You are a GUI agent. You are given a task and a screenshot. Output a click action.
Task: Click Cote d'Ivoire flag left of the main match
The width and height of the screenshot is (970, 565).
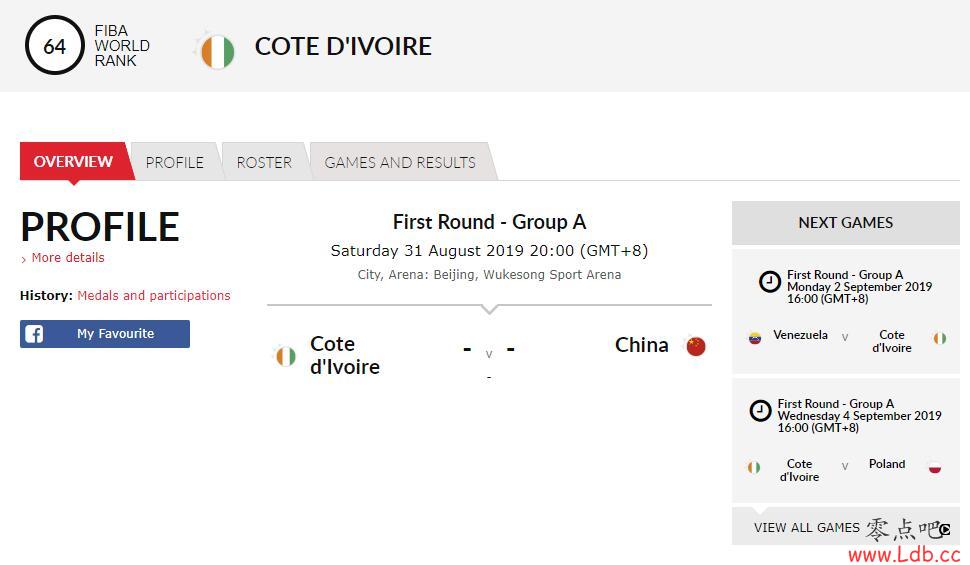coord(285,356)
